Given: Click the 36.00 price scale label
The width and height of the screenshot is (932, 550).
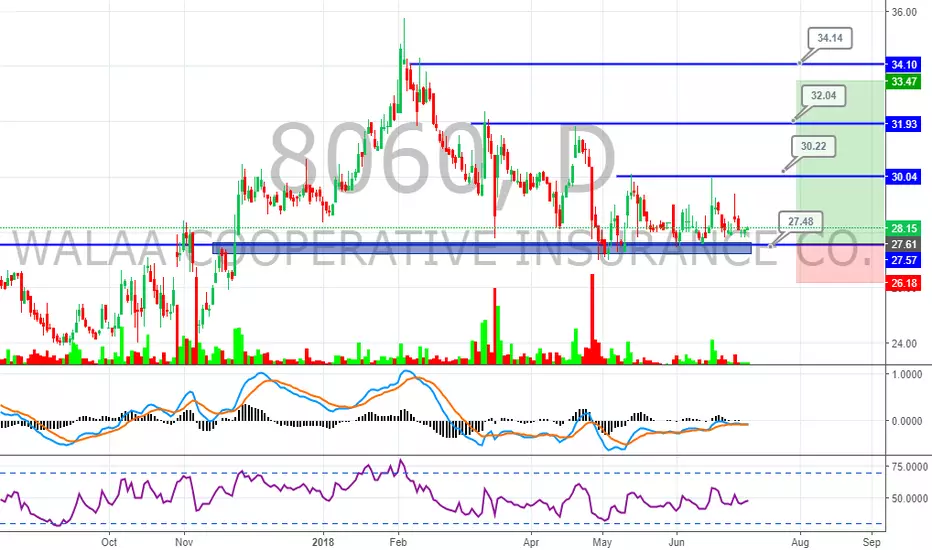Looking at the screenshot, I should click(903, 12).
